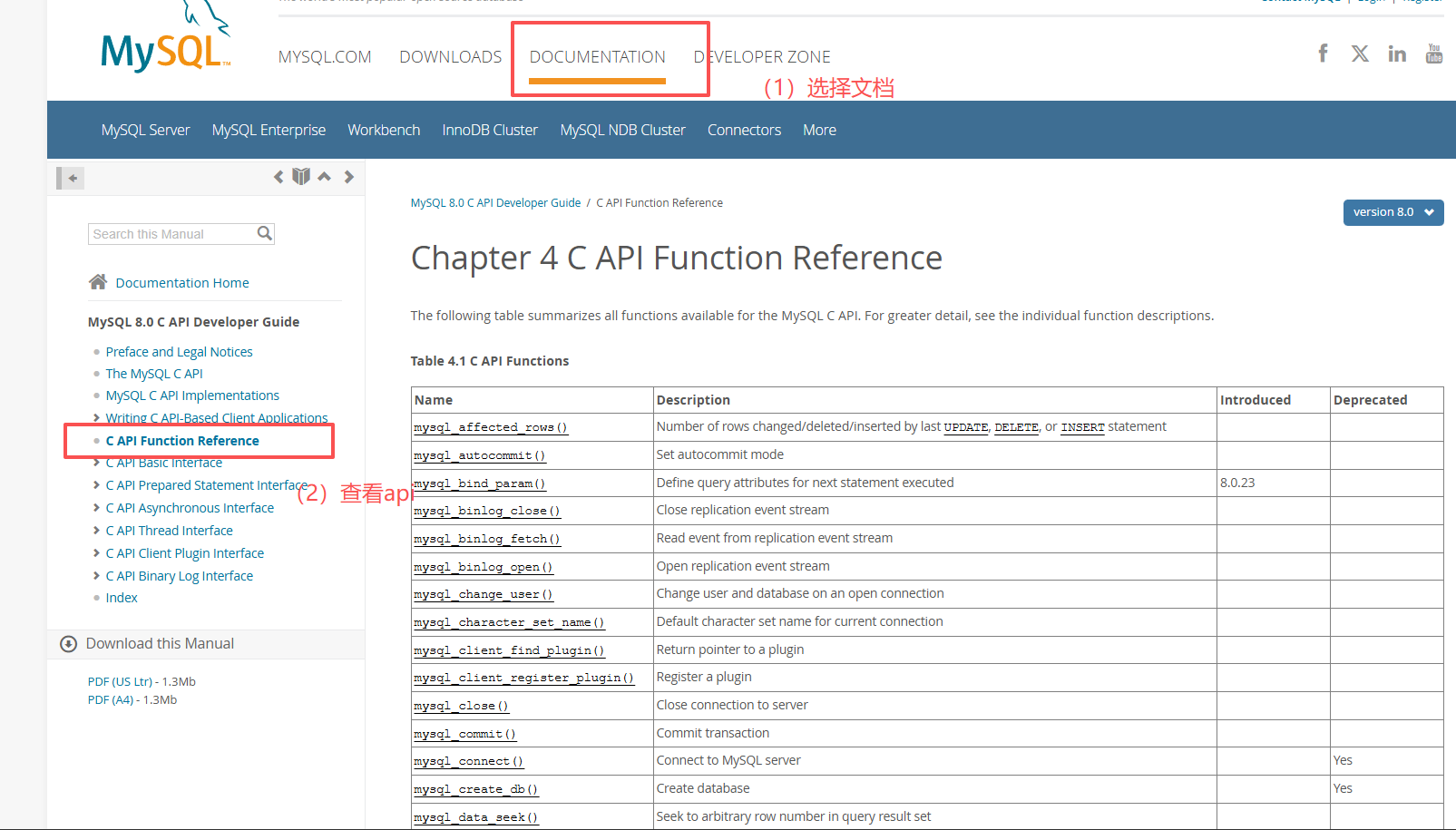Open Workbench in the blue menu bar
Viewport: 1456px width, 830px height.
coord(384,130)
